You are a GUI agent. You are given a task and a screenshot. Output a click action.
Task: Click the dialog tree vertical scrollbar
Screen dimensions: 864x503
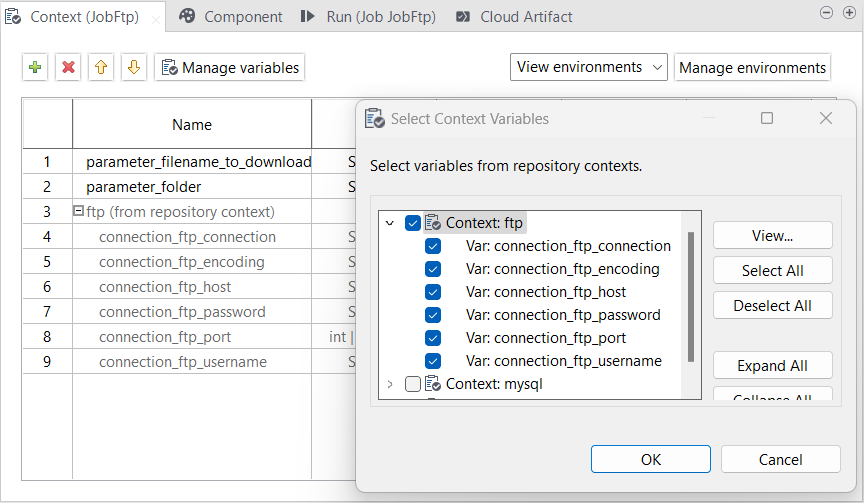click(x=691, y=290)
